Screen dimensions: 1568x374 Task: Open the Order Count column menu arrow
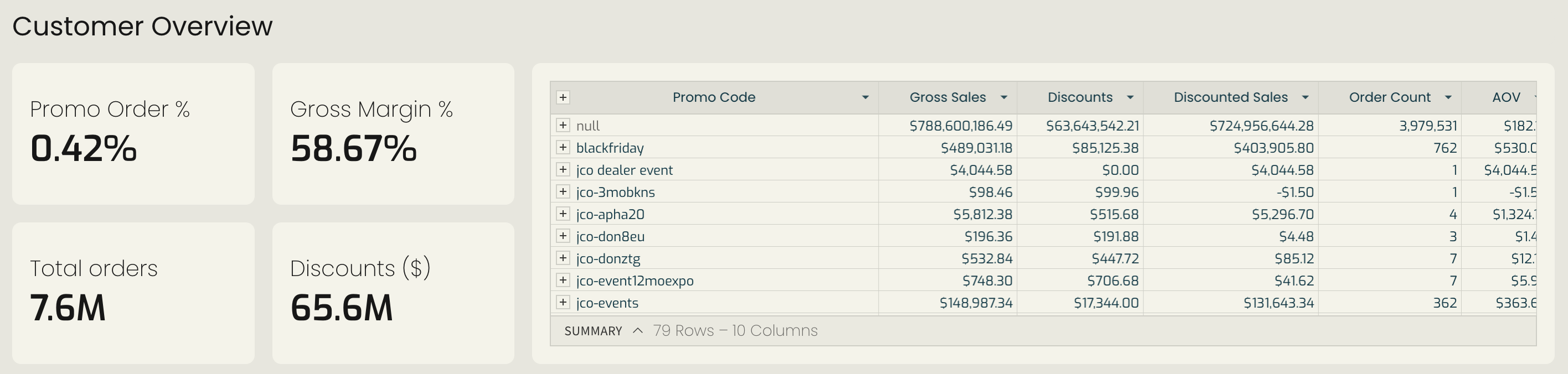1448,97
